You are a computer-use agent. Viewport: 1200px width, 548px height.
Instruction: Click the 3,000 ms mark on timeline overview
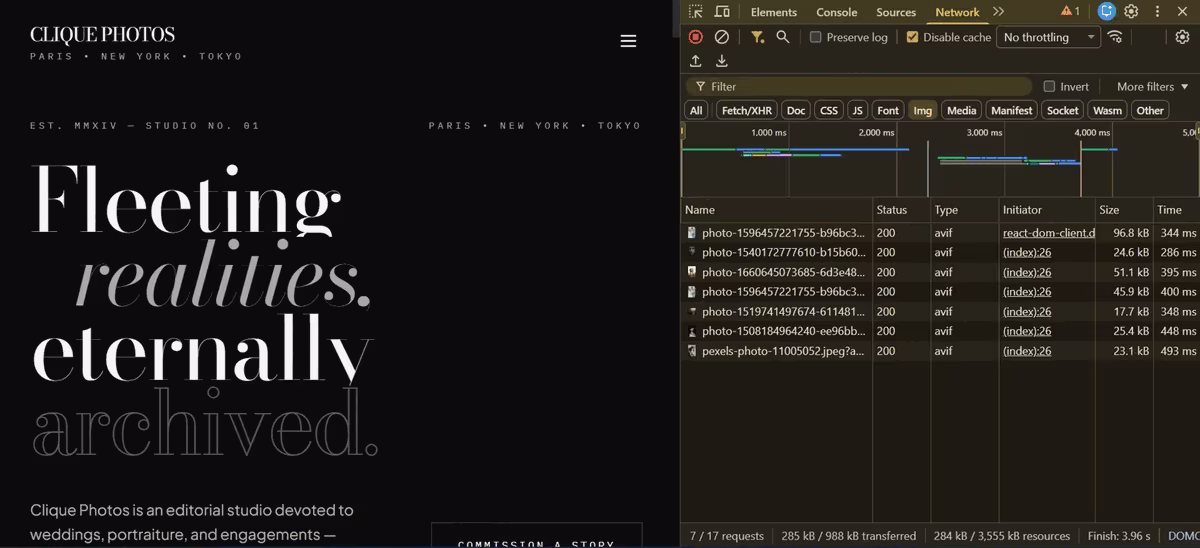984,132
